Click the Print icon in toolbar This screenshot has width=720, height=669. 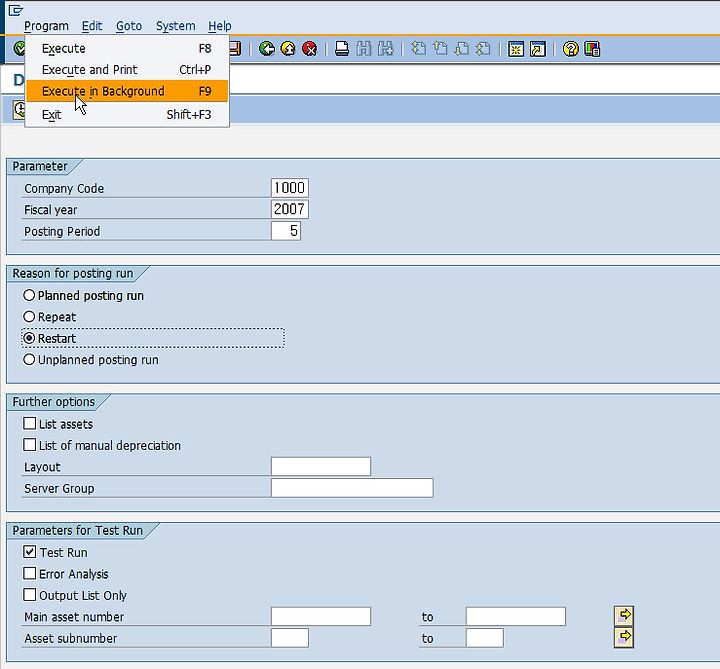(342, 49)
